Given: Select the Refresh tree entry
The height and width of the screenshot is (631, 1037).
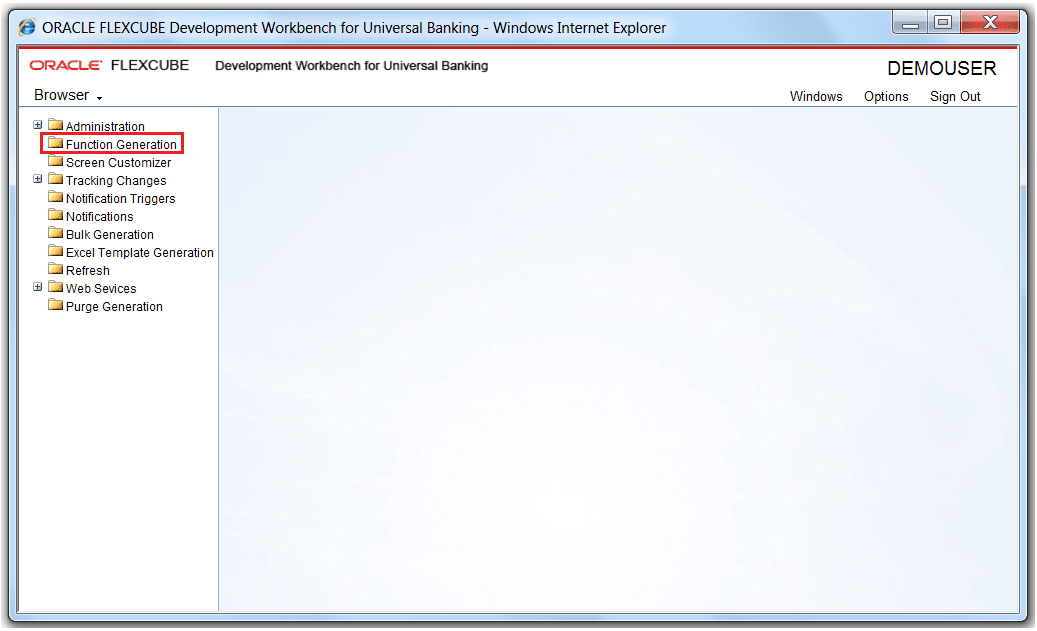Looking at the screenshot, I should point(87,271).
